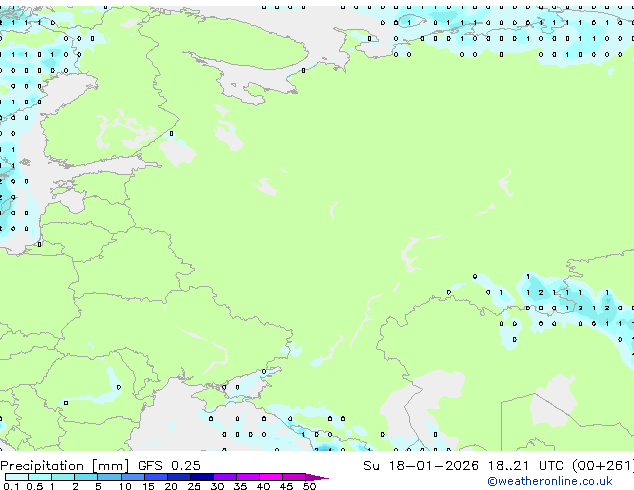Click the 25–30 mm dark navy swatch
The image size is (634, 490).
point(202,477)
